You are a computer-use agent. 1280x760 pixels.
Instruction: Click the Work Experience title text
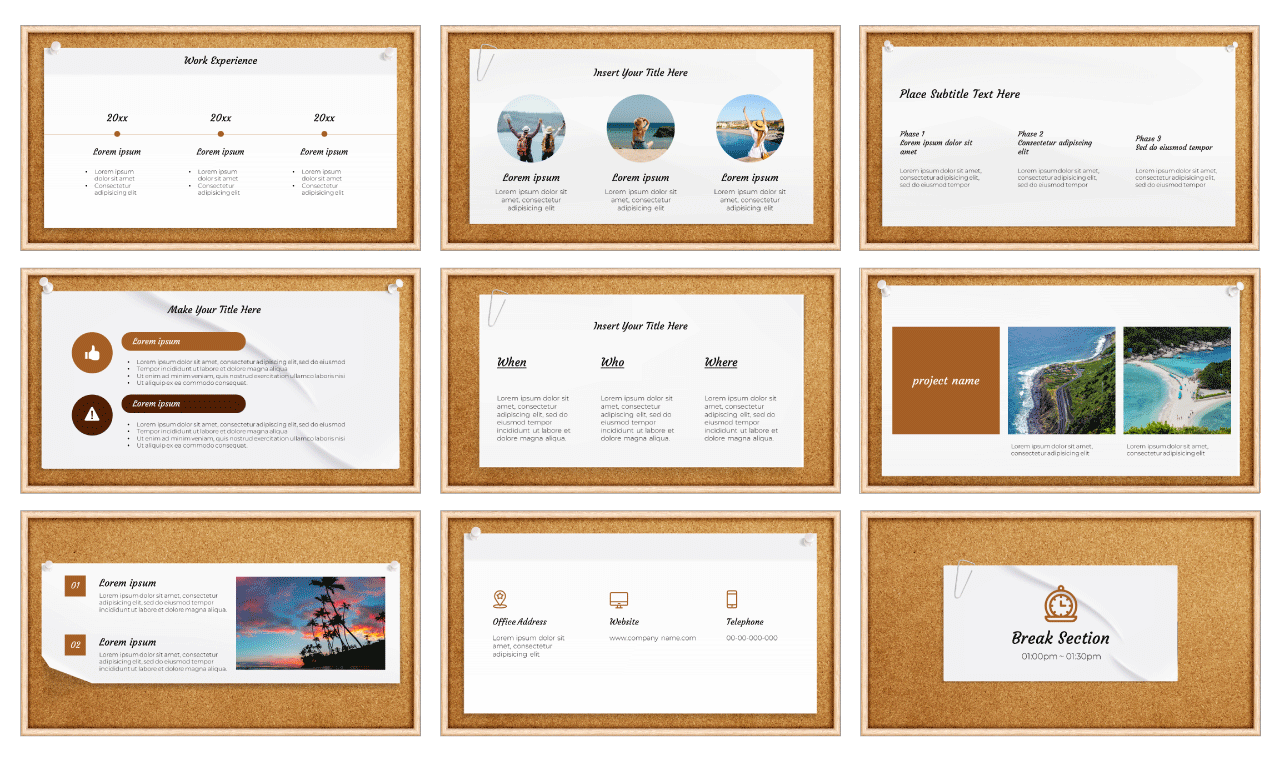point(220,60)
